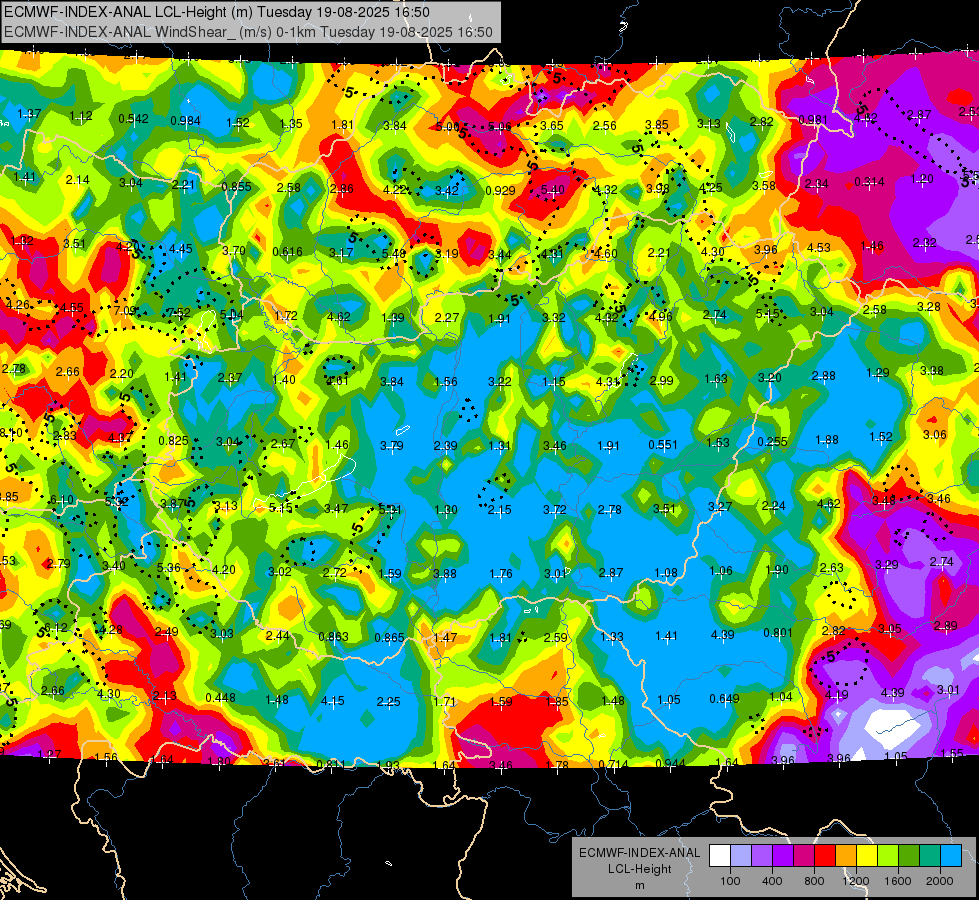Viewport: 979px width, 900px height.
Task: Click the wind shear value 4.60
Action: click(606, 254)
